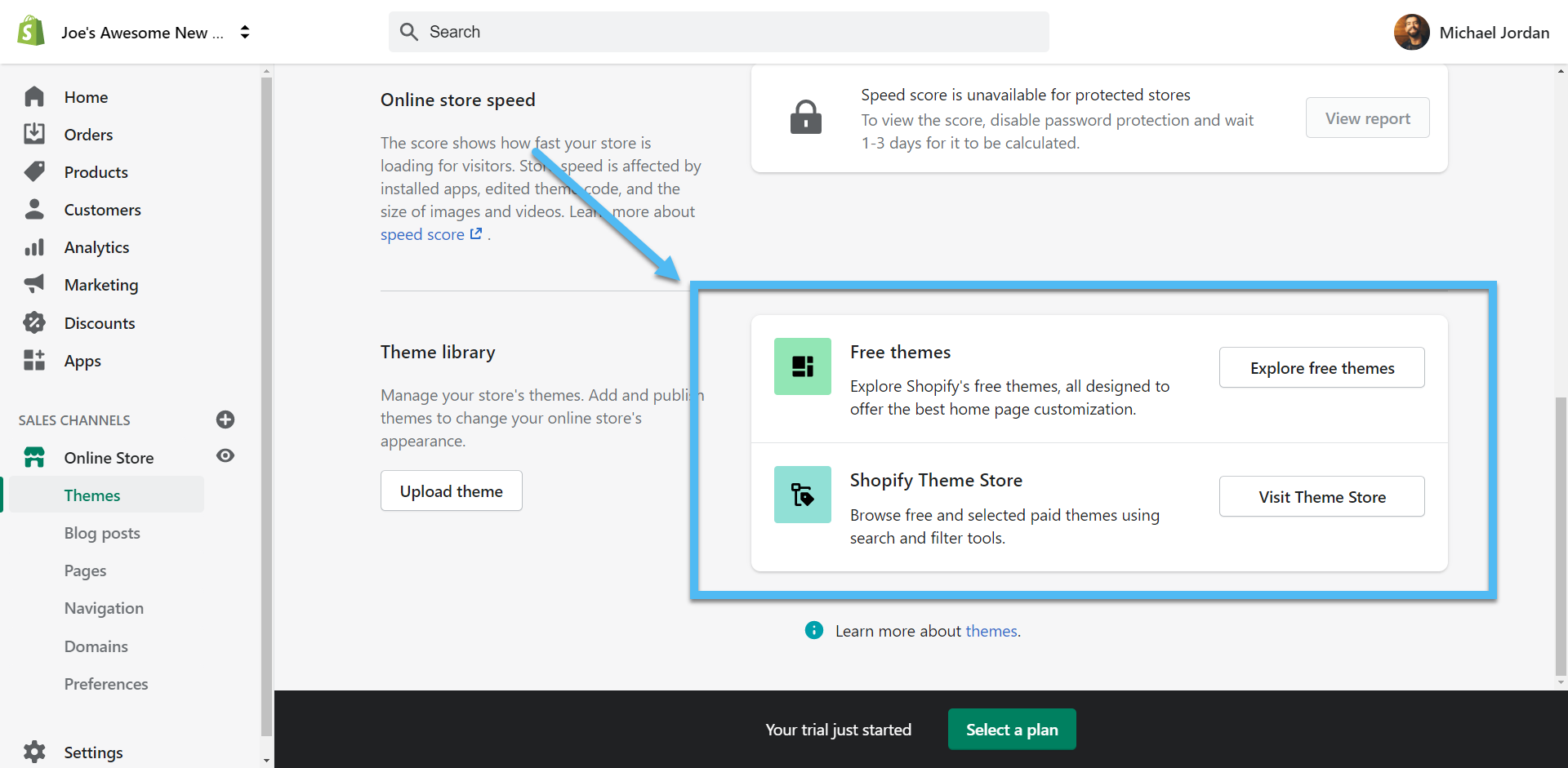Screen dimensions: 1568x768
Task: Open Domains submenu item
Action: (x=96, y=646)
